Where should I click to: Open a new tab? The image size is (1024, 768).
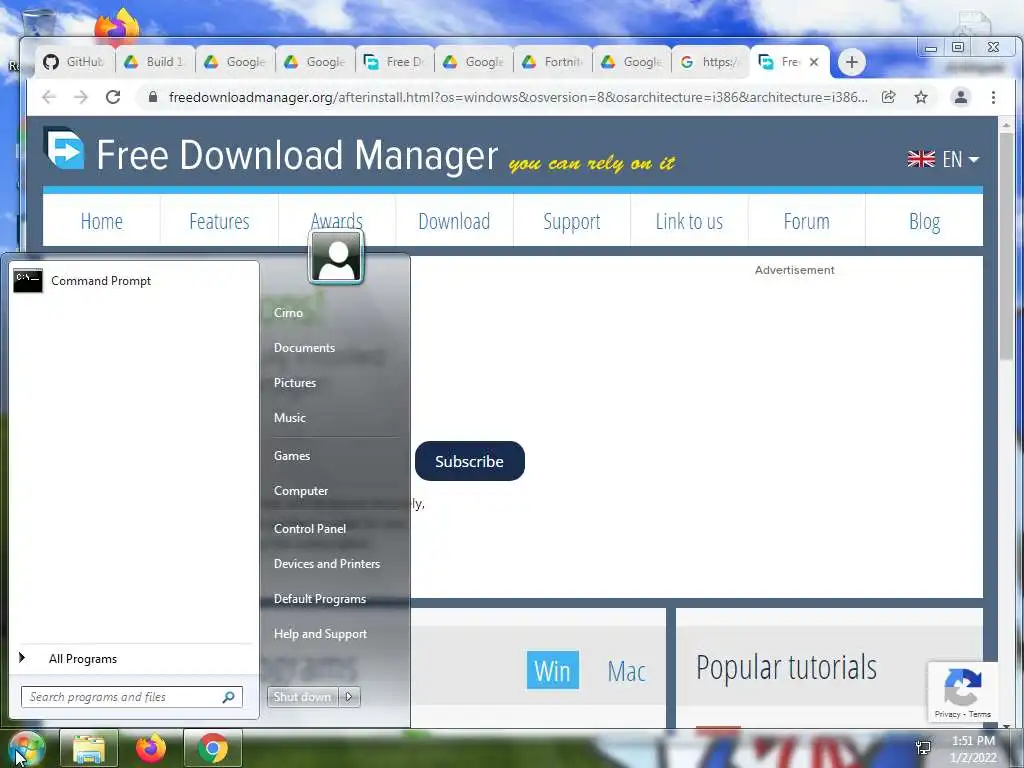851,62
